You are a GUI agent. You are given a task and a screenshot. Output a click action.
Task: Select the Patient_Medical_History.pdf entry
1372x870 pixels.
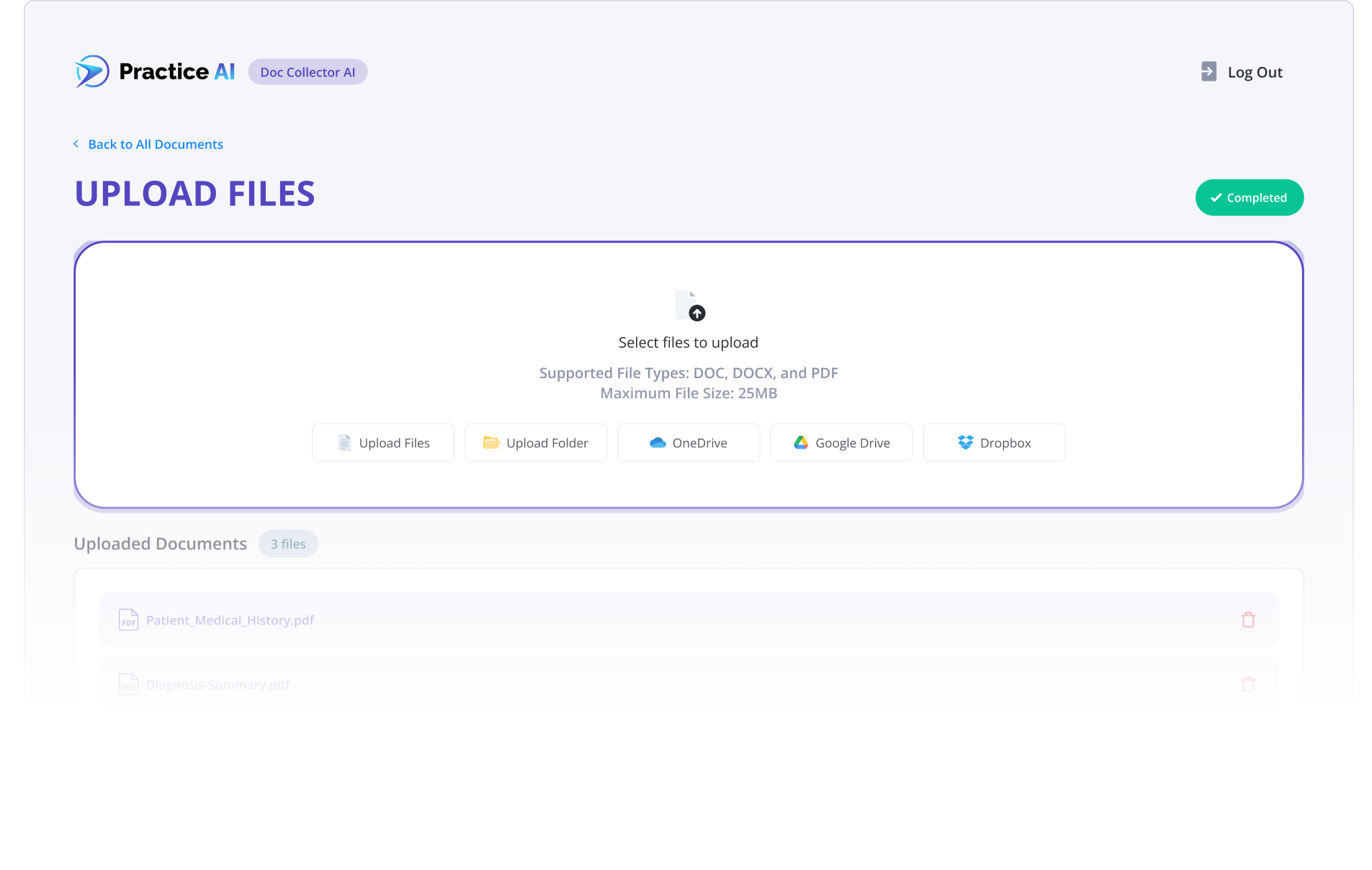point(229,619)
